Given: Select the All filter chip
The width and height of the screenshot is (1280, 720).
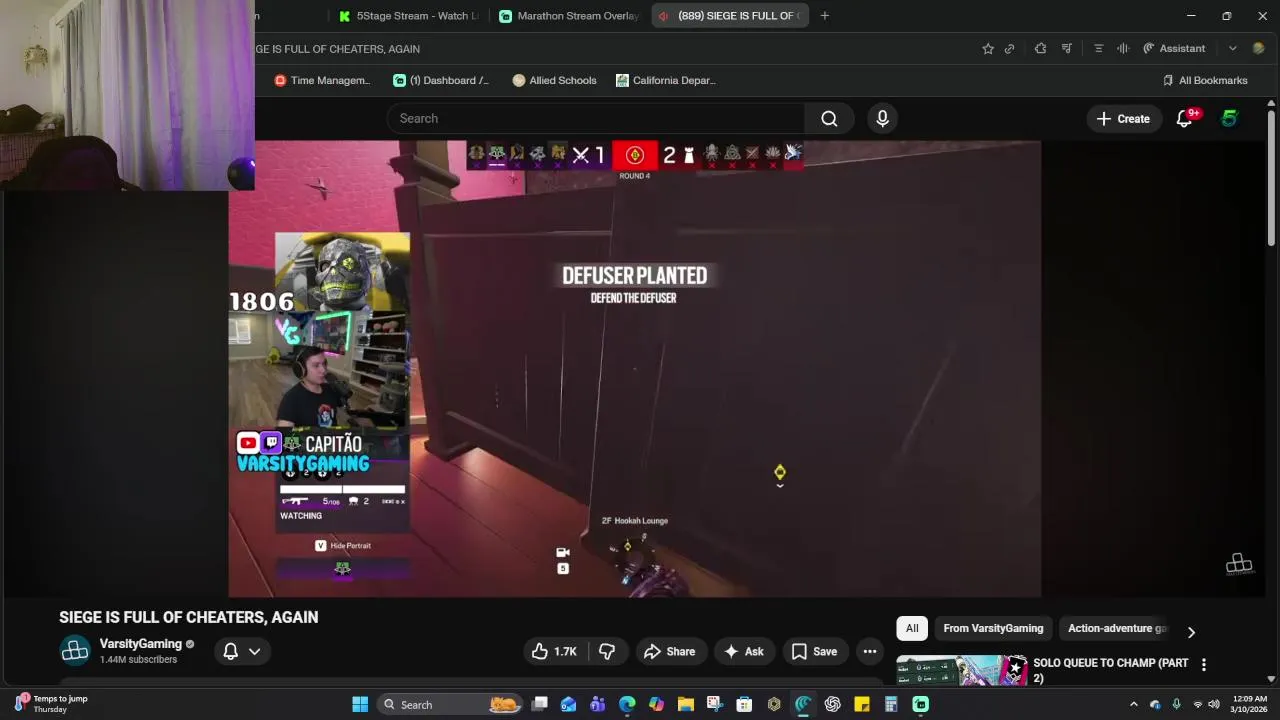Looking at the screenshot, I should pos(912,628).
